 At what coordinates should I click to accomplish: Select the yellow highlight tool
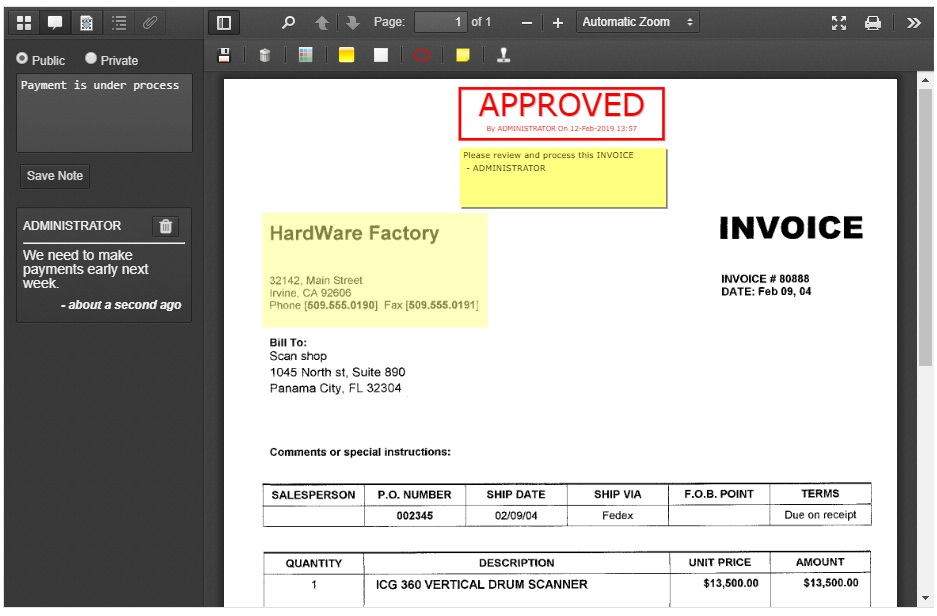pos(347,55)
